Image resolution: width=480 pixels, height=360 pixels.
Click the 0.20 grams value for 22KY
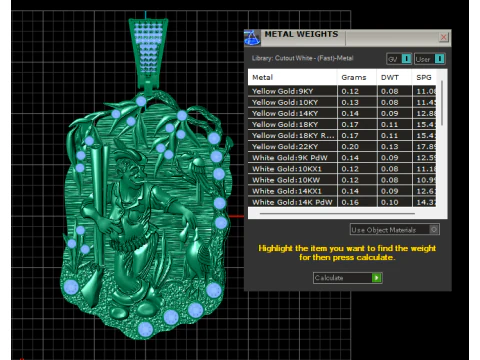[350, 147]
